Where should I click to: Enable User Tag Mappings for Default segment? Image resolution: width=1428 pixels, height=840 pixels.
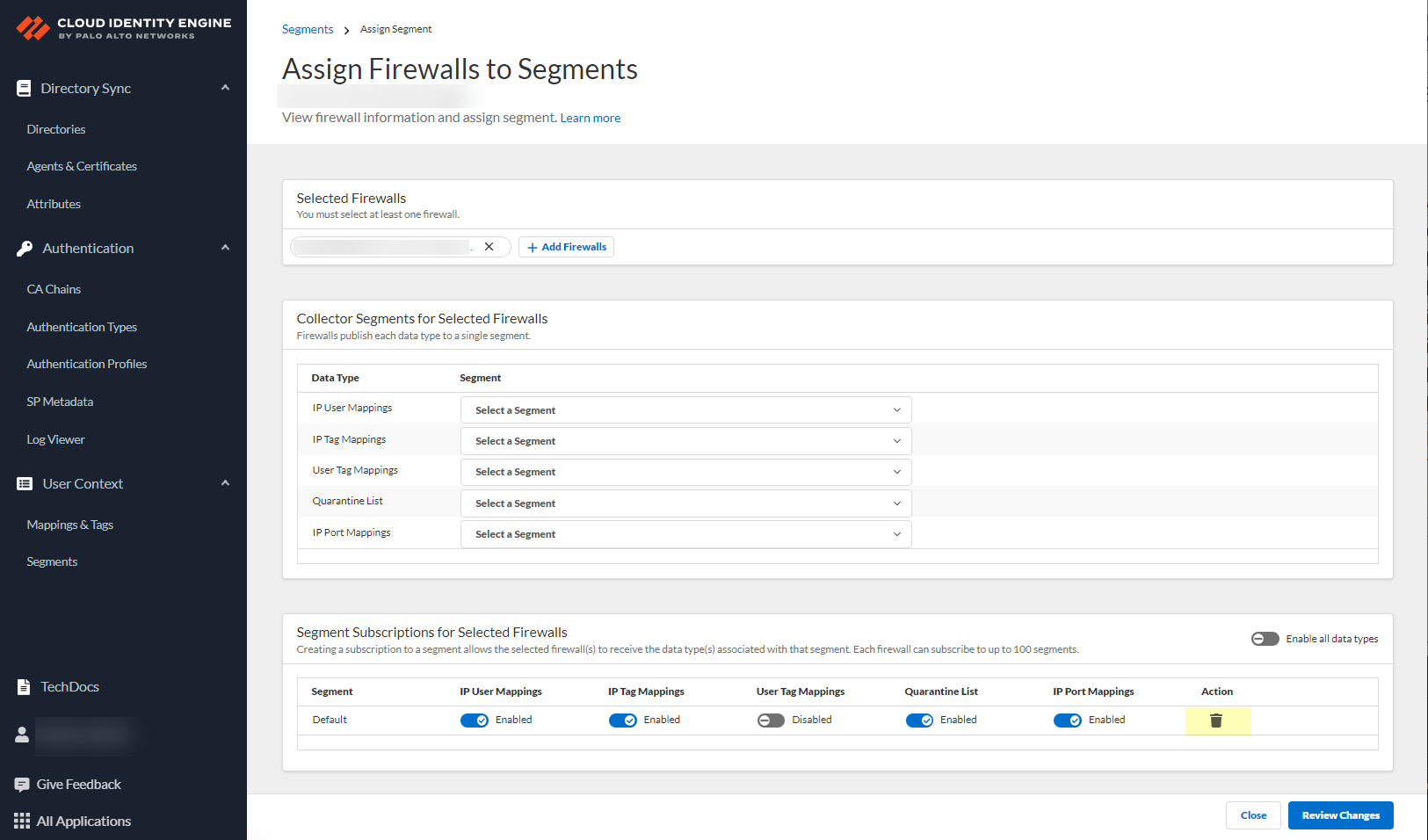pyautogui.click(x=771, y=720)
